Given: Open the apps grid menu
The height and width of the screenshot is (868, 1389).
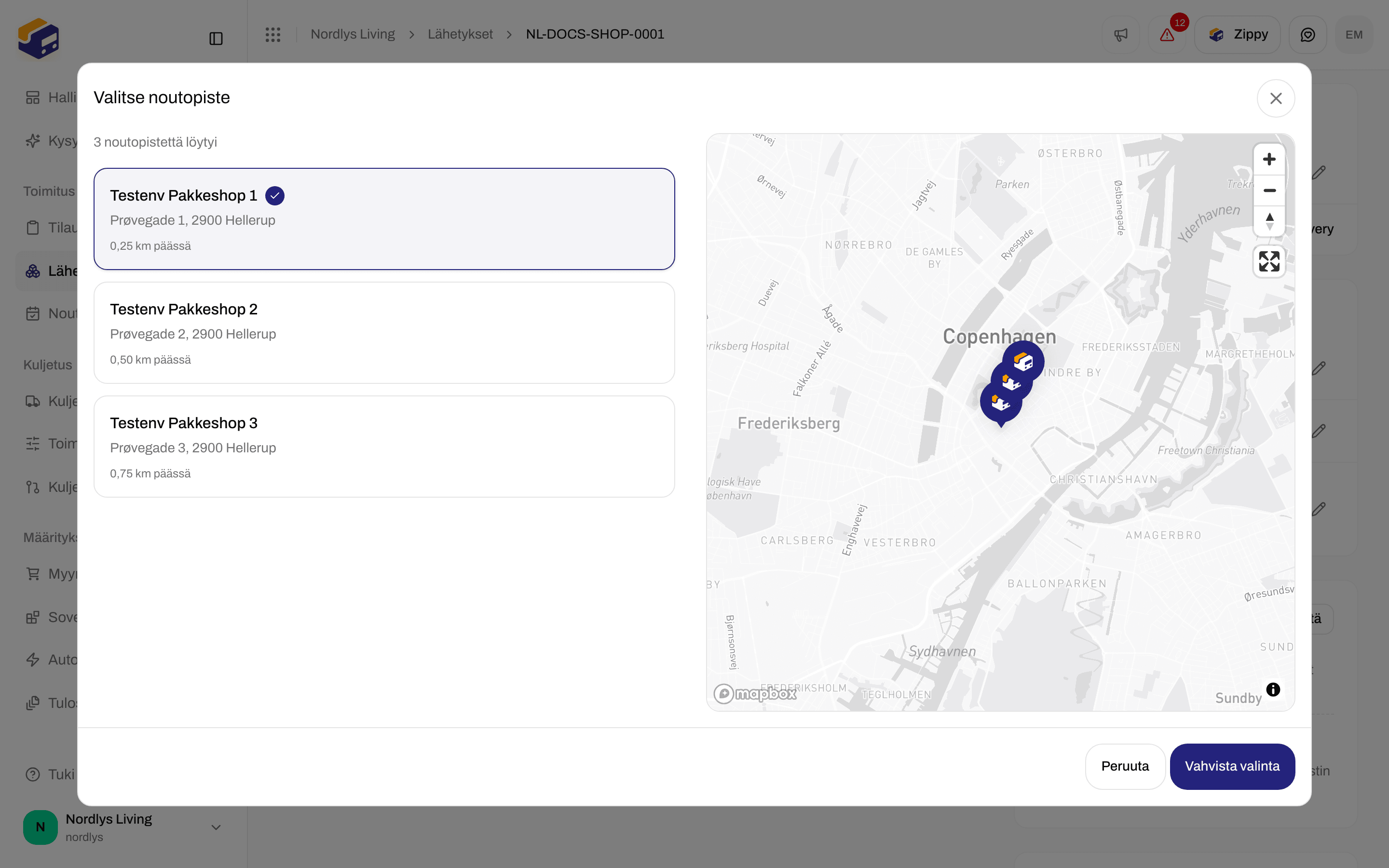Looking at the screenshot, I should (x=272, y=34).
